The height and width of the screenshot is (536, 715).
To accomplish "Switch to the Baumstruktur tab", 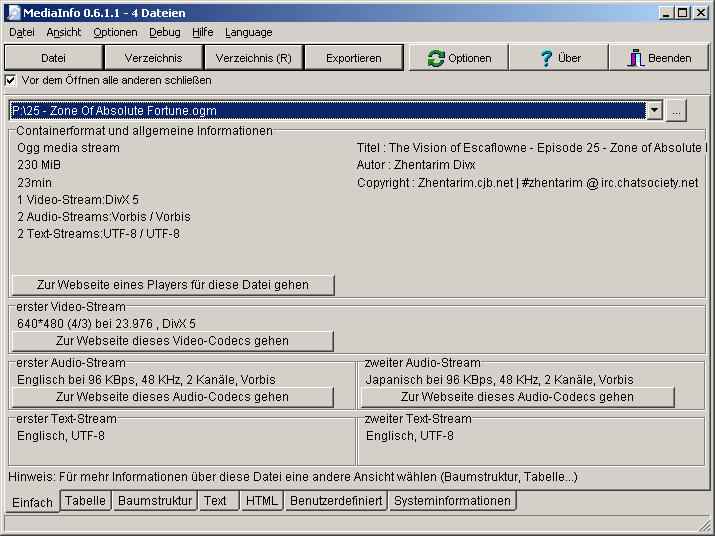I will coord(155,500).
